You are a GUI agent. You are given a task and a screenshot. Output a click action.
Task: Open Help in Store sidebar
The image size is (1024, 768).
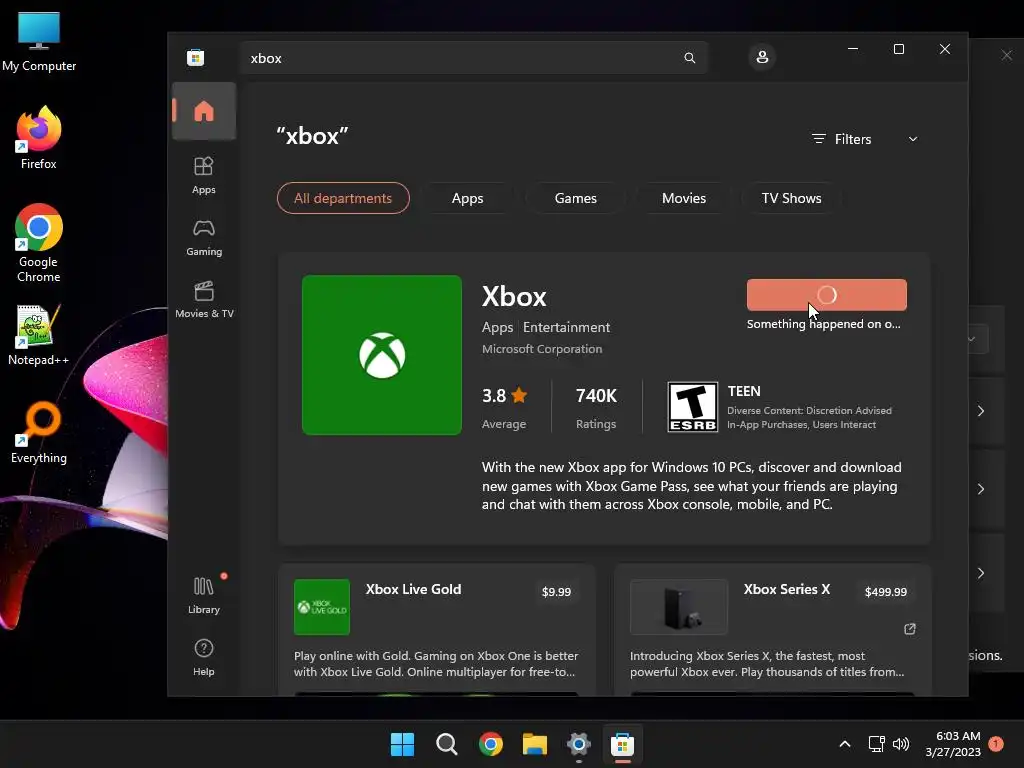[204, 657]
